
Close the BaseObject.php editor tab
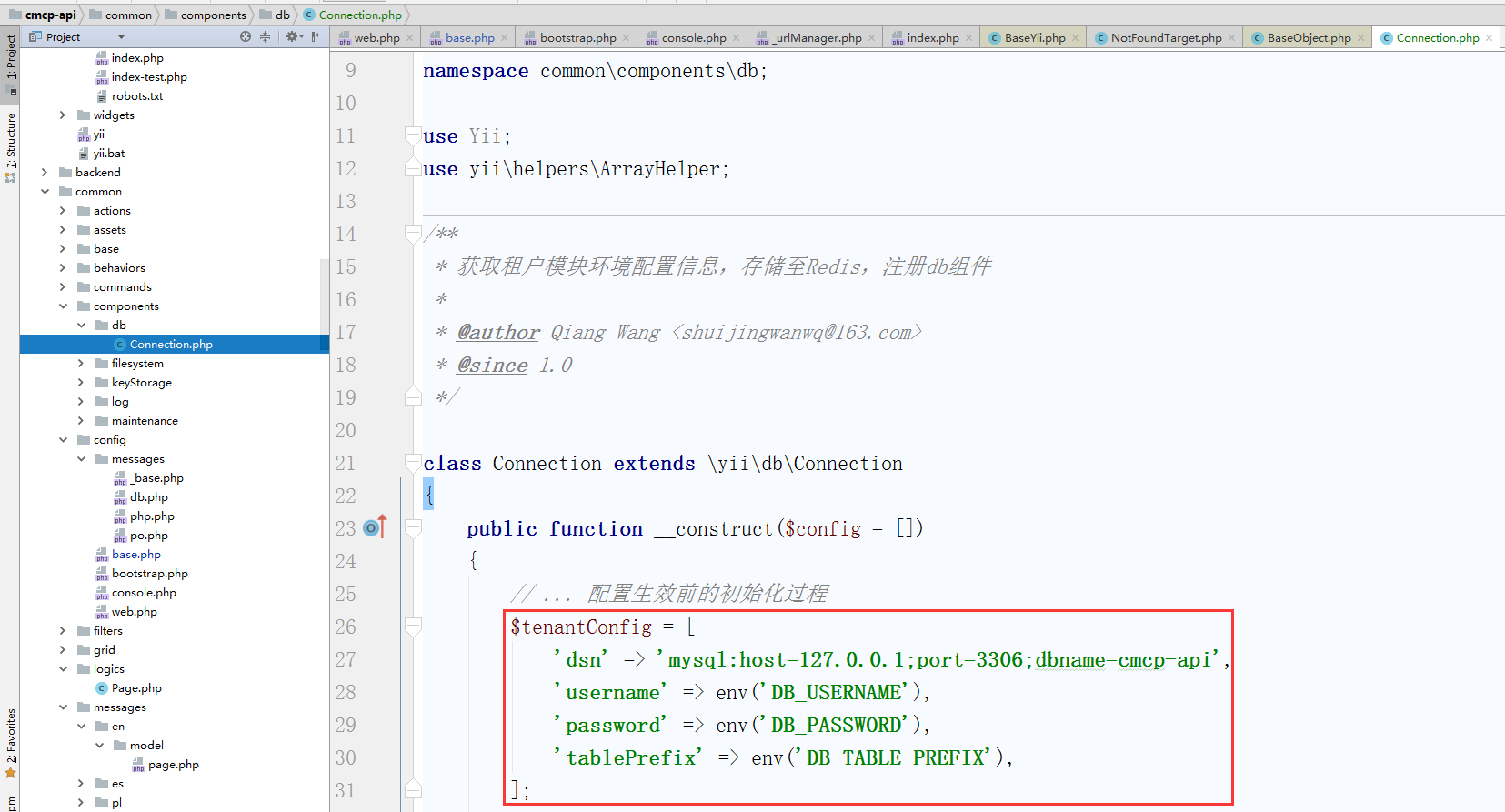click(x=1360, y=38)
